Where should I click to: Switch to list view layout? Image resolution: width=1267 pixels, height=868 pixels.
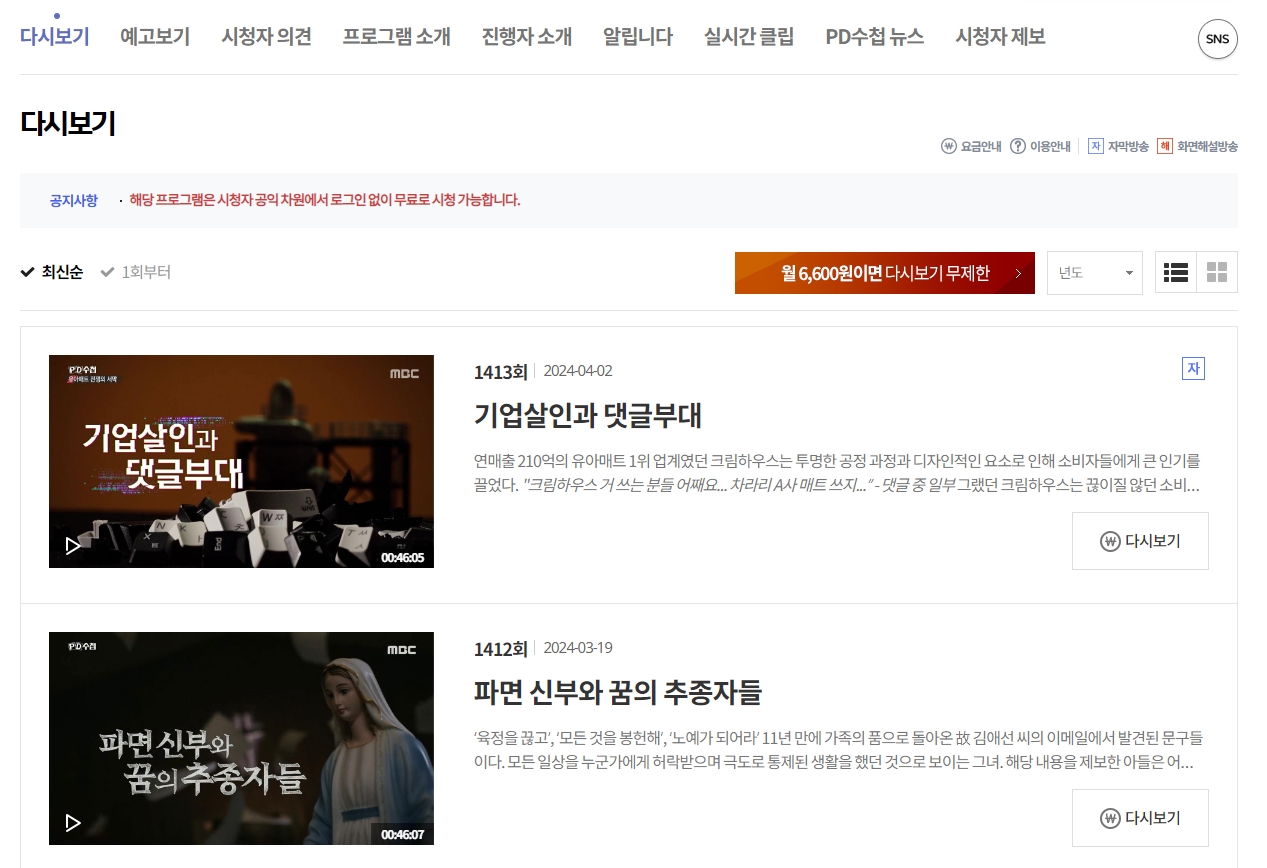pos(1176,272)
